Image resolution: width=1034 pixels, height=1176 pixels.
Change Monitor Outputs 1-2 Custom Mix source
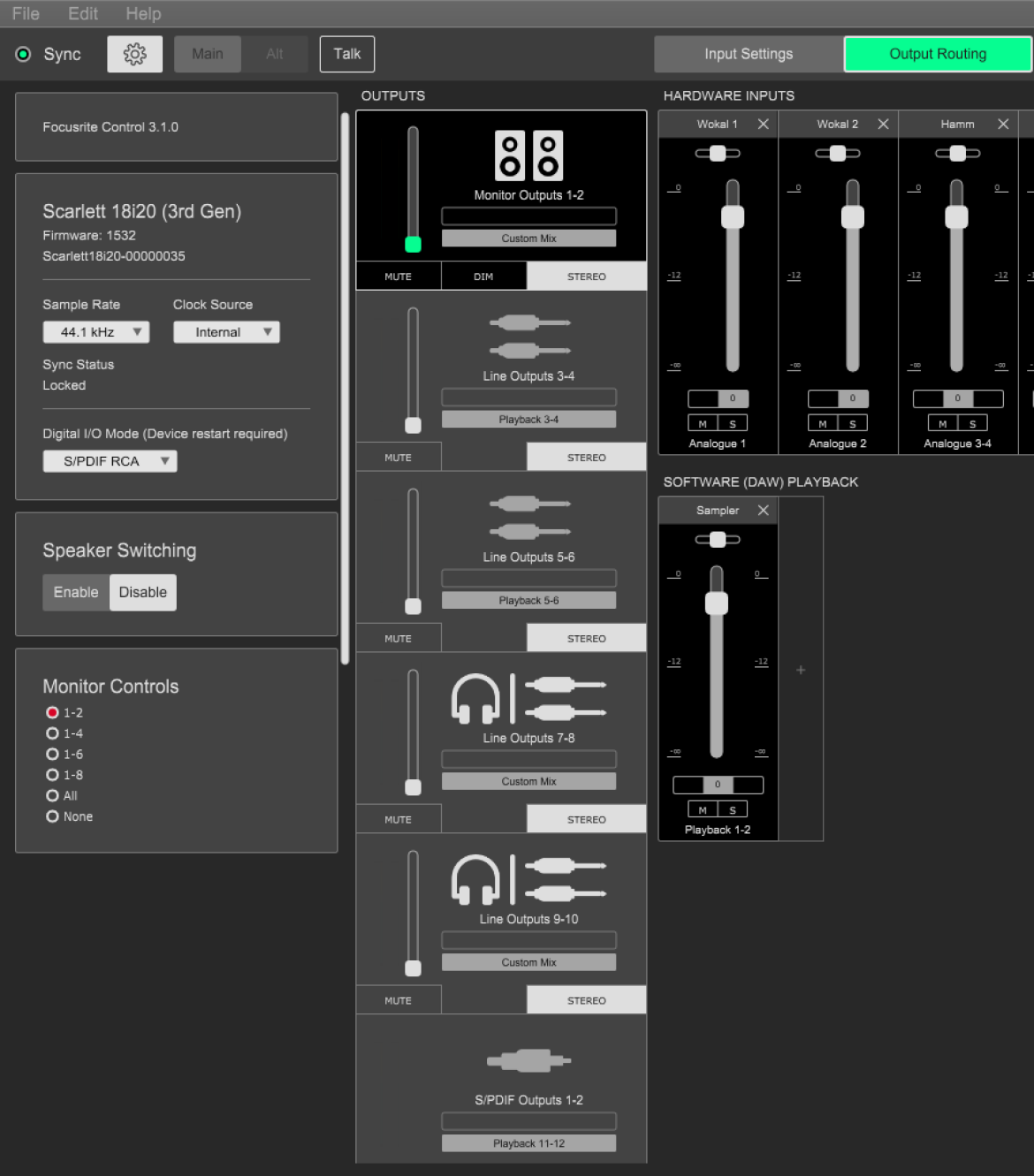pos(528,239)
